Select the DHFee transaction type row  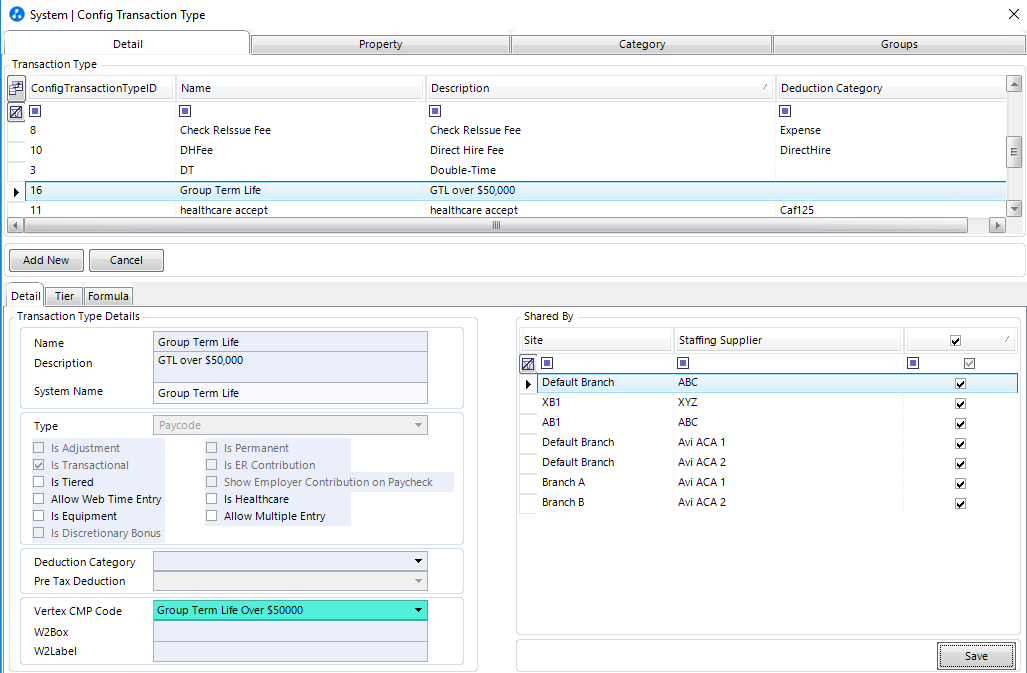(507, 150)
